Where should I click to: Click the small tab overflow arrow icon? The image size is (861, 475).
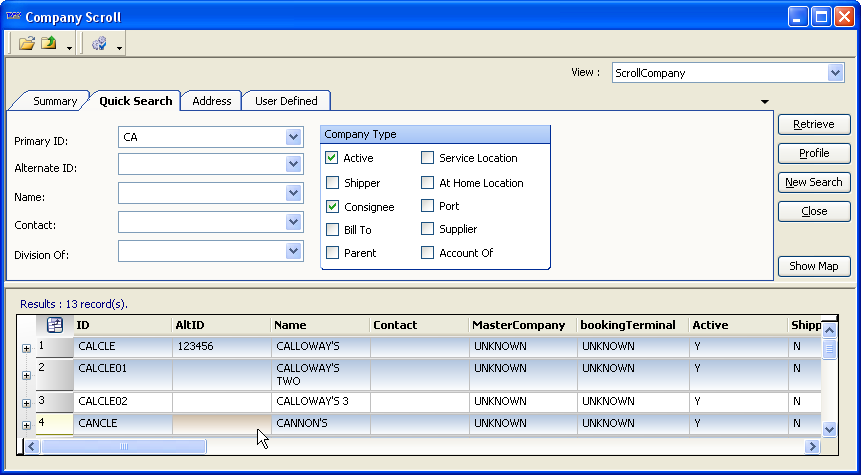tap(765, 102)
